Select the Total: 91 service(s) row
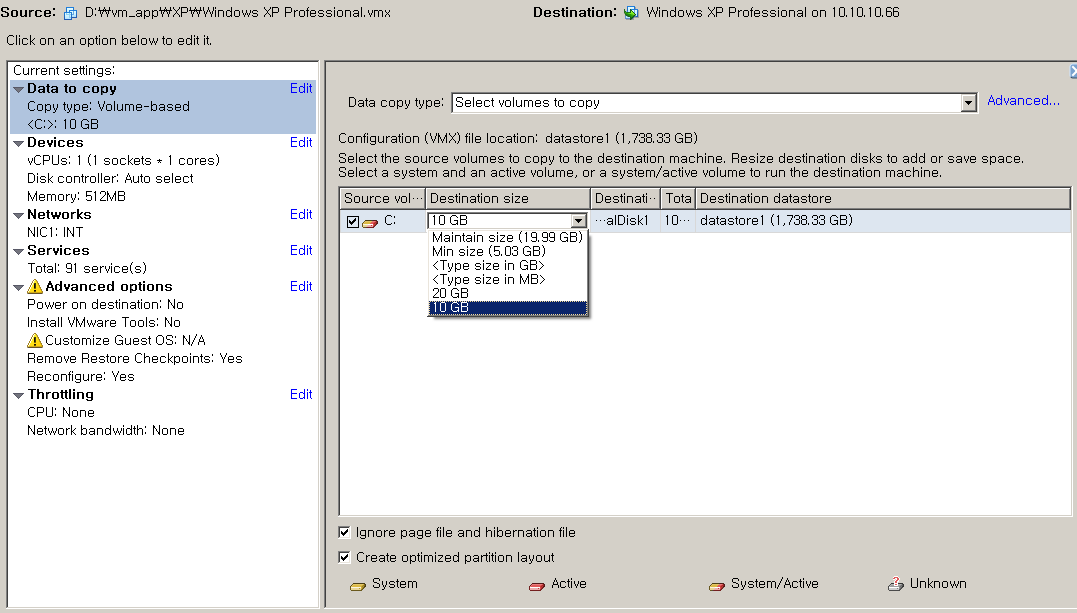1077x613 pixels. click(x=87, y=269)
